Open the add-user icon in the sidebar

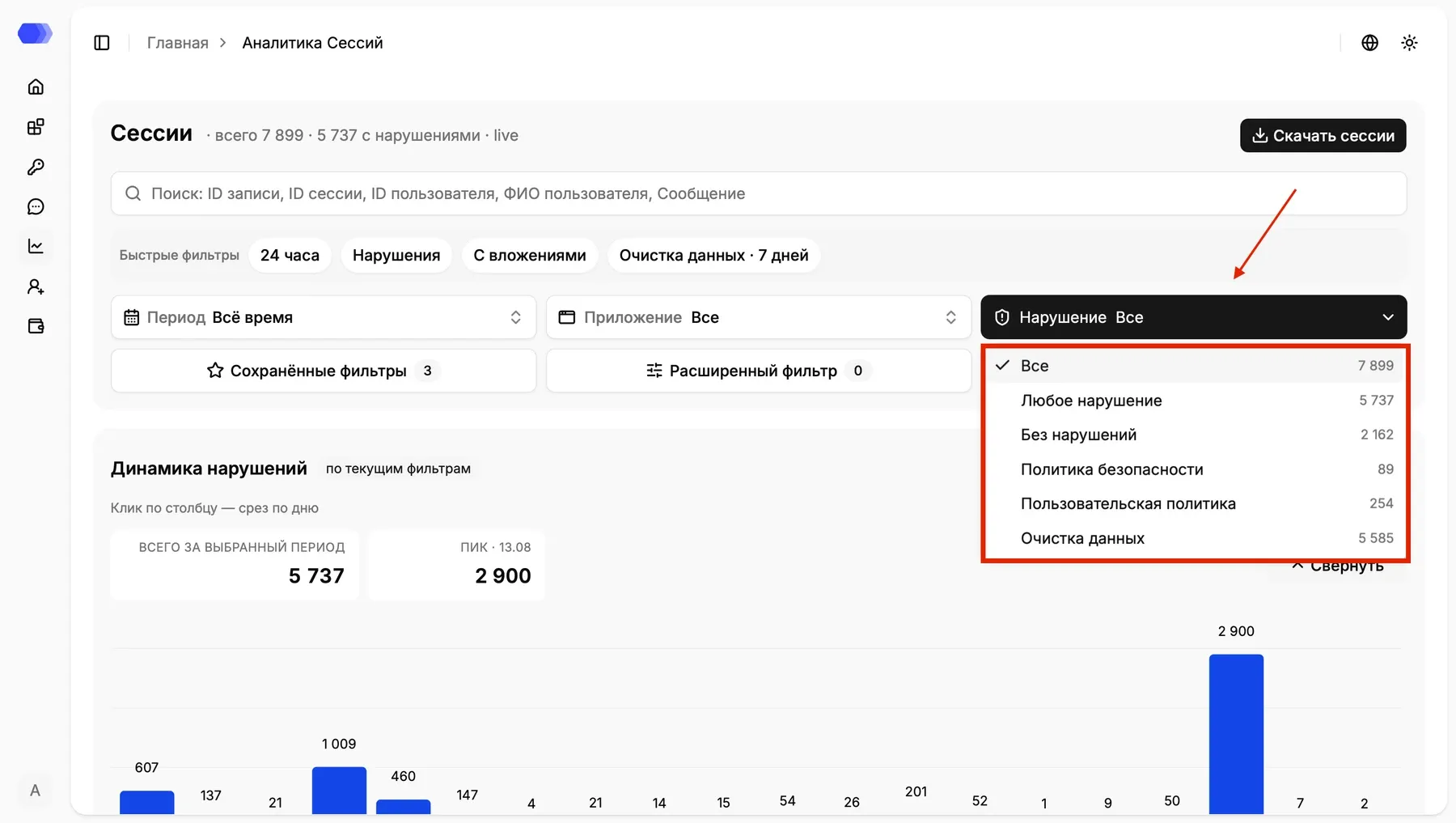click(36, 286)
